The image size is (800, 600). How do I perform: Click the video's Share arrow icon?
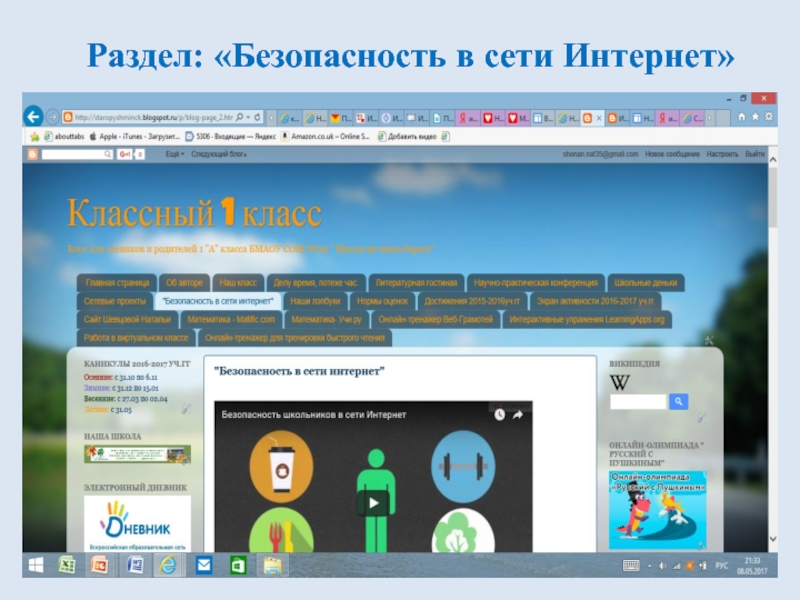(520, 413)
